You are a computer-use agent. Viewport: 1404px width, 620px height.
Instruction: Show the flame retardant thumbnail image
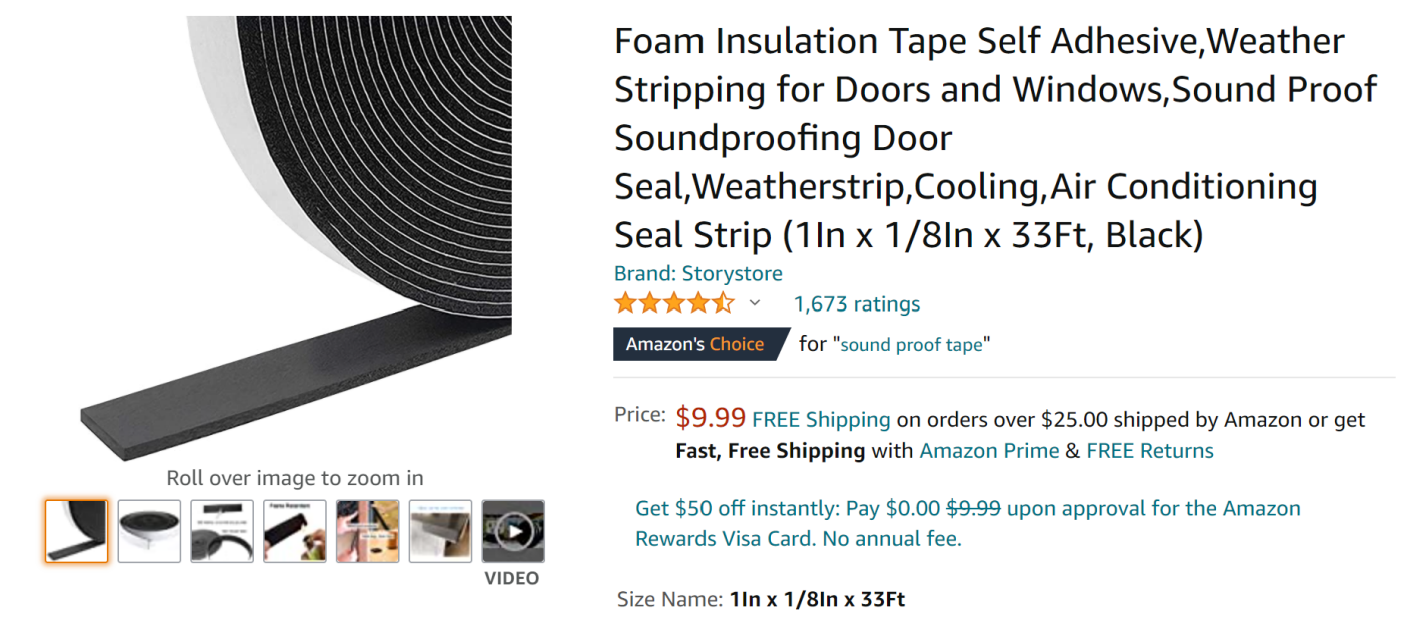point(295,531)
